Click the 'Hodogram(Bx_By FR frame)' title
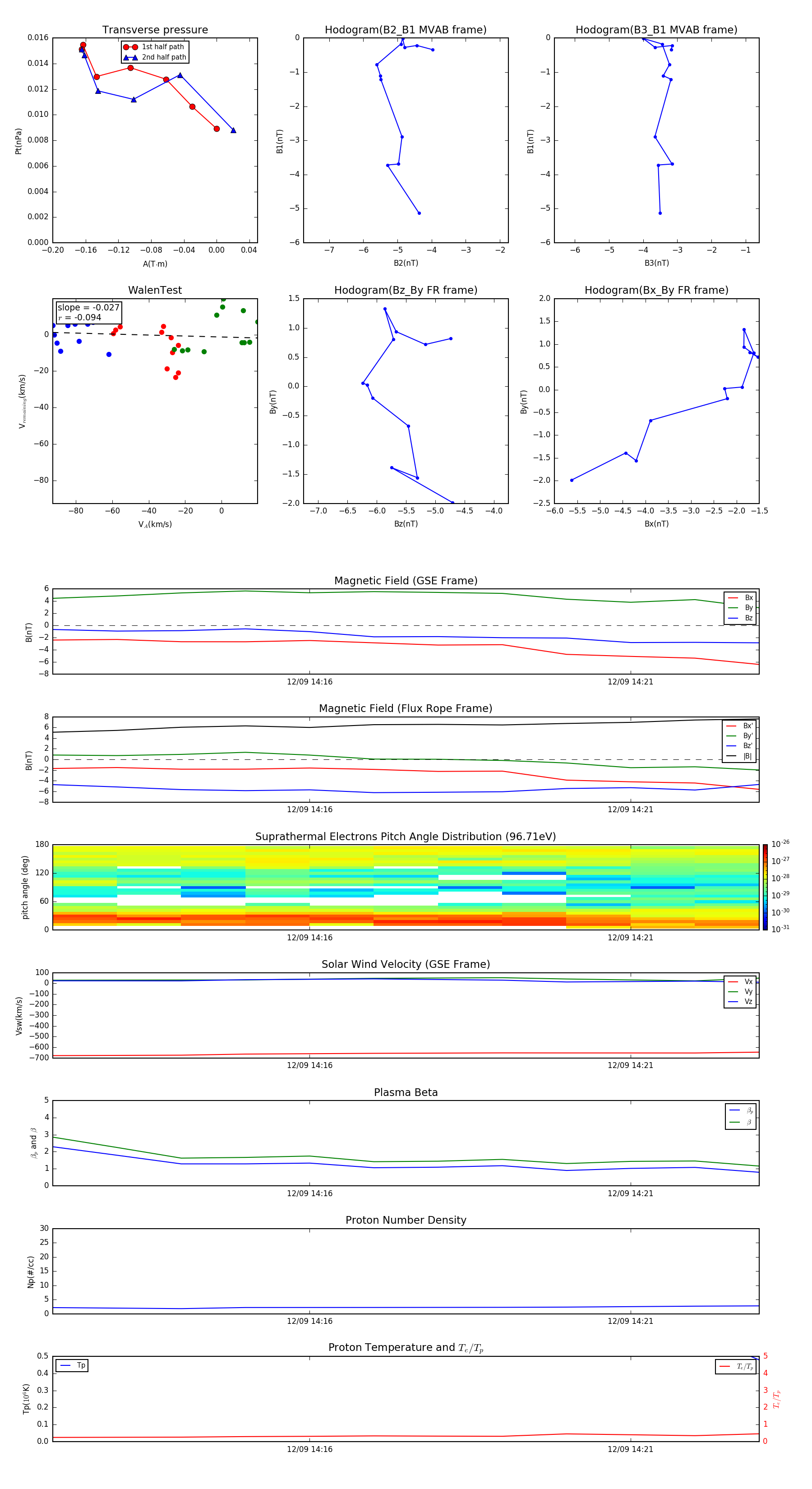 pyautogui.click(x=656, y=290)
